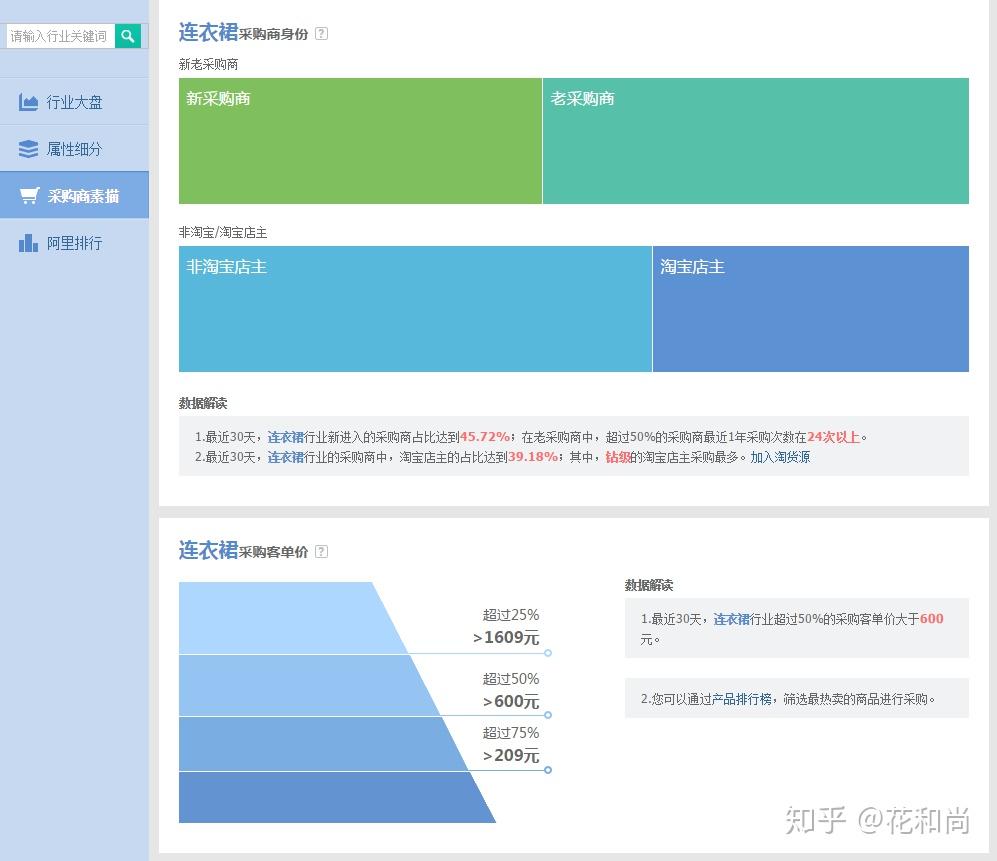Click the >1609元 funnel label
The height and width of the screenshot is (861, 997).
506,637
